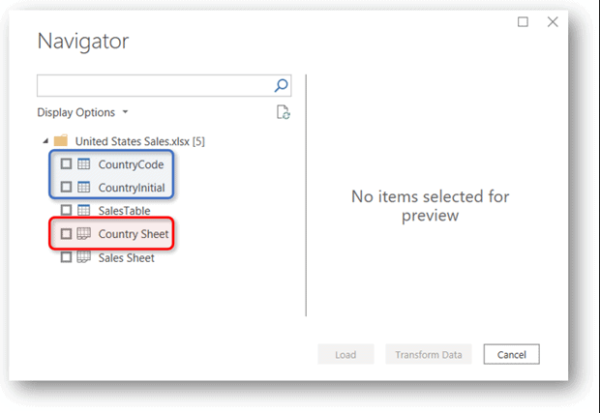Click the Transform Data button
This screenshot has height=413, width=600.
pyautogui.click(x=428, y=354)
